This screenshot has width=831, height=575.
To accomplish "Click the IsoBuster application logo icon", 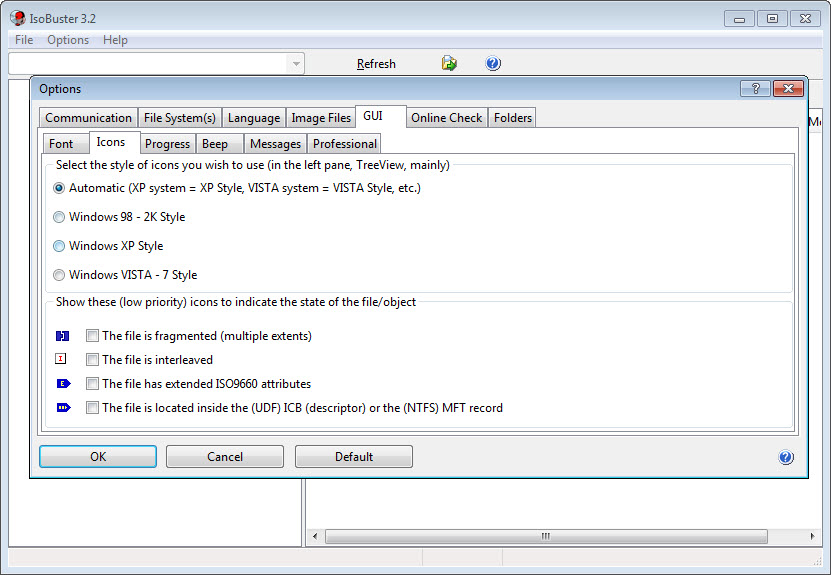I will tap(17, 19).
